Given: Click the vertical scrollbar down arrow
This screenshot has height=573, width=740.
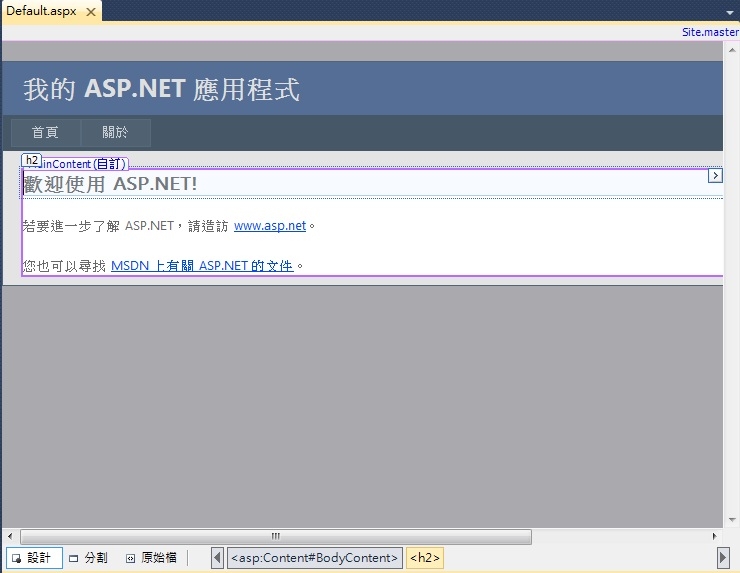Looking at the screenshot, I should tap(732, 520).
